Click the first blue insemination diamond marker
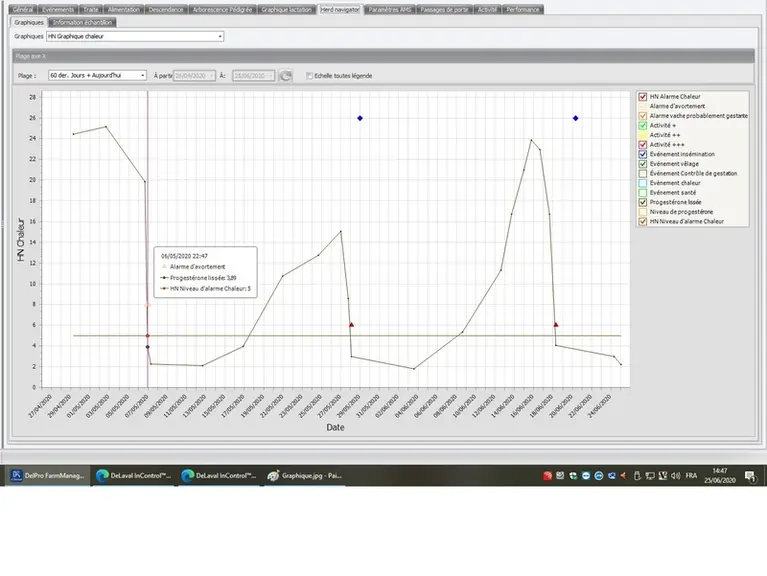Image resolution: width=767 pixels, height=576 pixels. pos(360,118)
